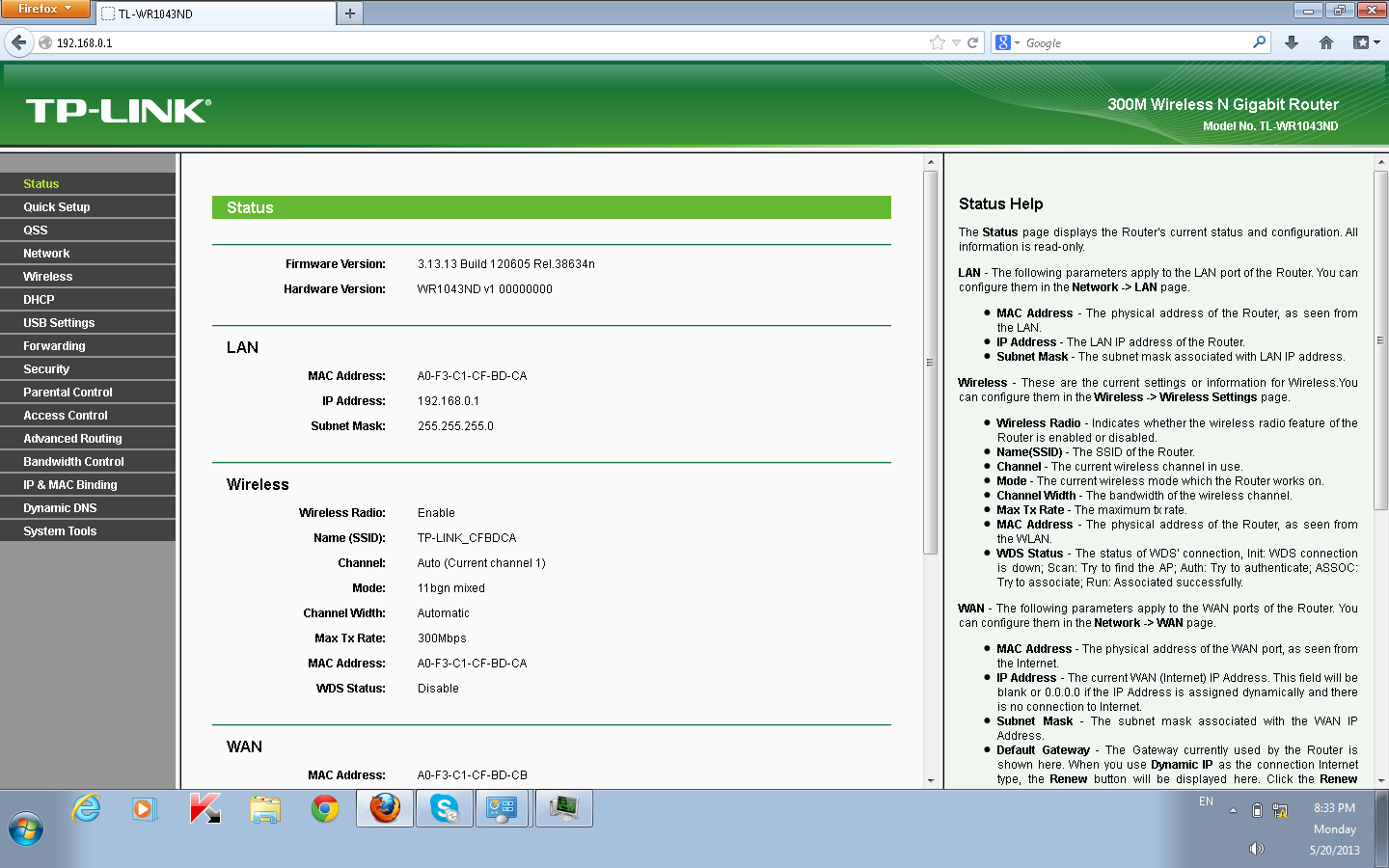Open the URL history dropdown arrow

[x=956, y=42]
